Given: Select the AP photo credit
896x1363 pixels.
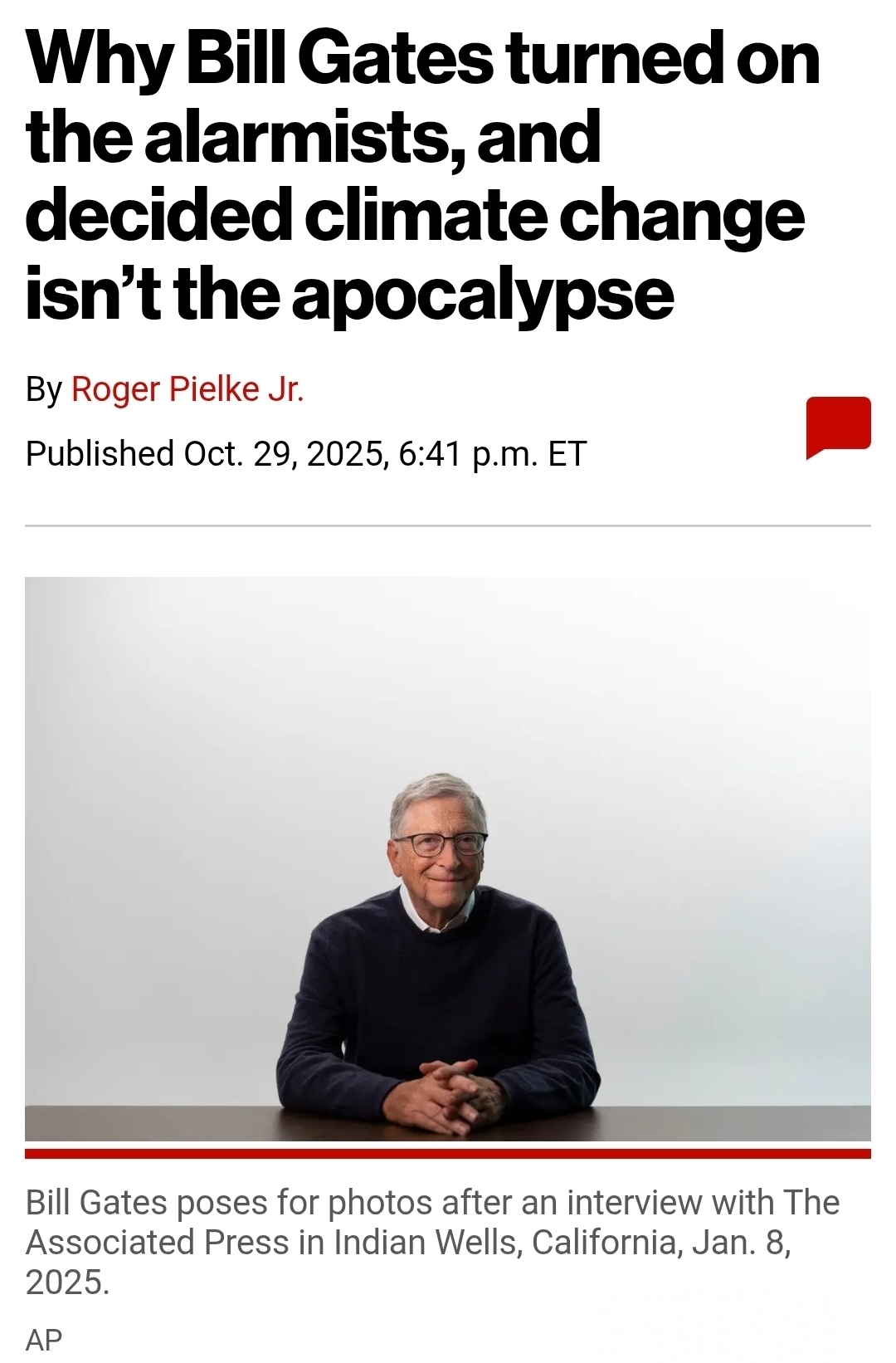Looking at the screenshot, I should tap(44, 1340).
